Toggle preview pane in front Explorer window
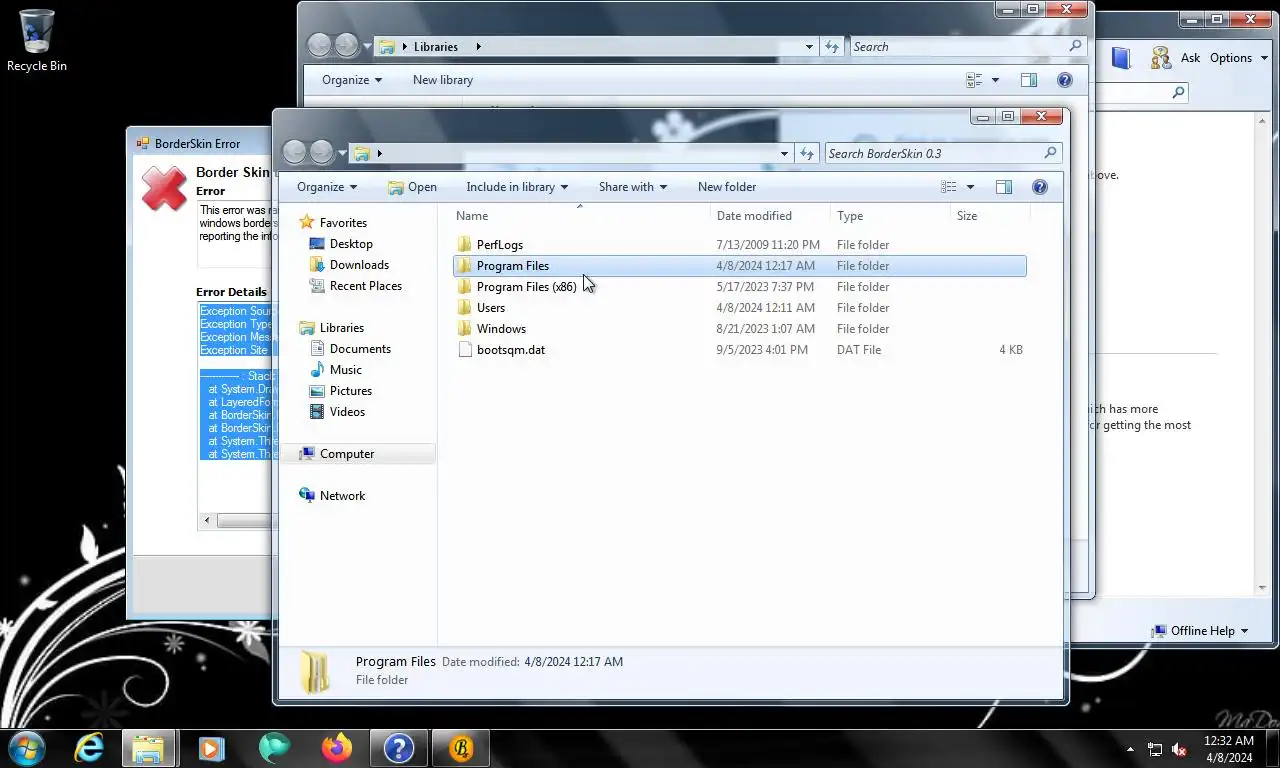The width and height of the screenshot is (1280, 768). tap(1004, 187)
